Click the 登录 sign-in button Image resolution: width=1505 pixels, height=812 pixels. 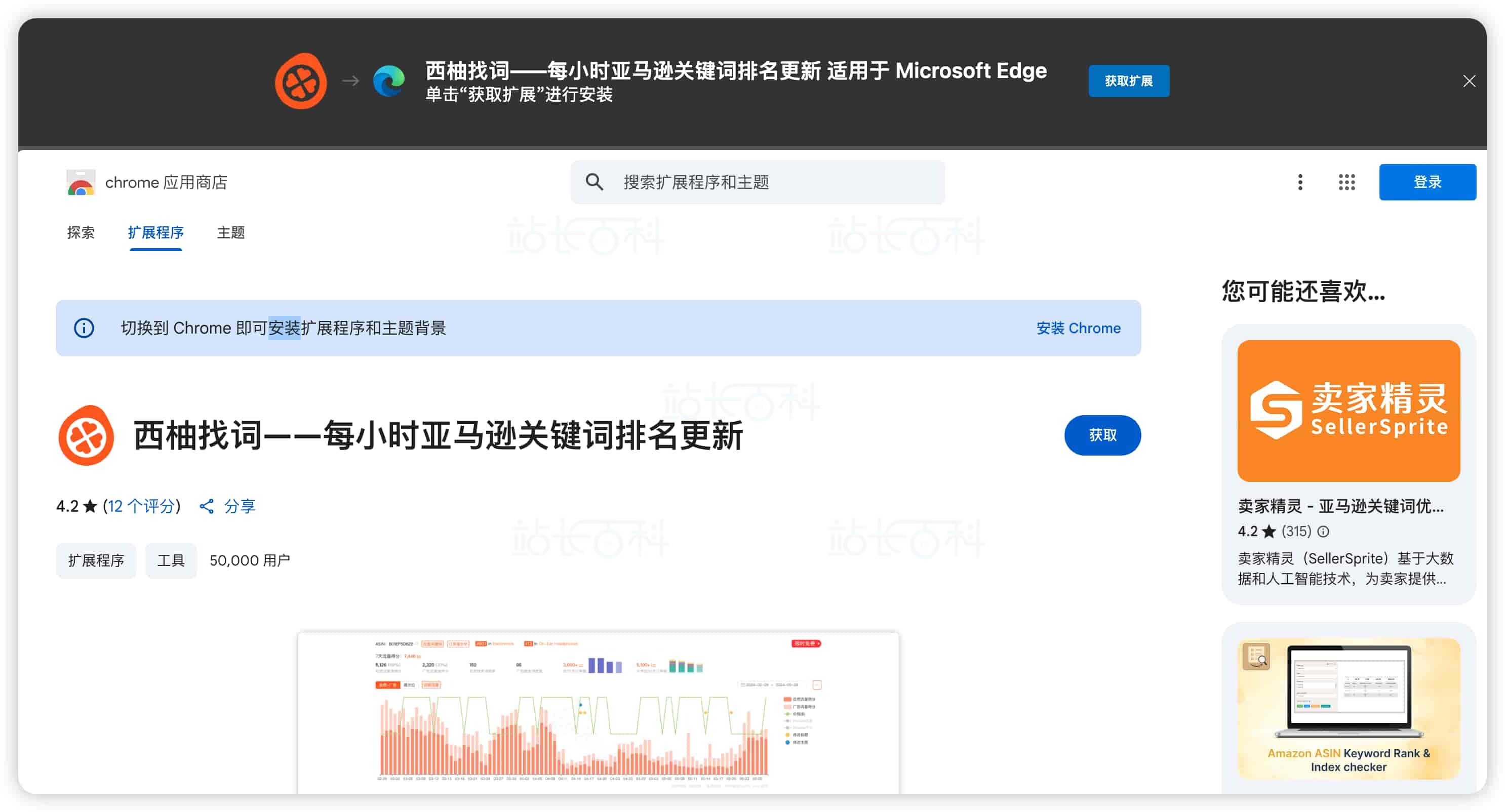[1428, 182]
